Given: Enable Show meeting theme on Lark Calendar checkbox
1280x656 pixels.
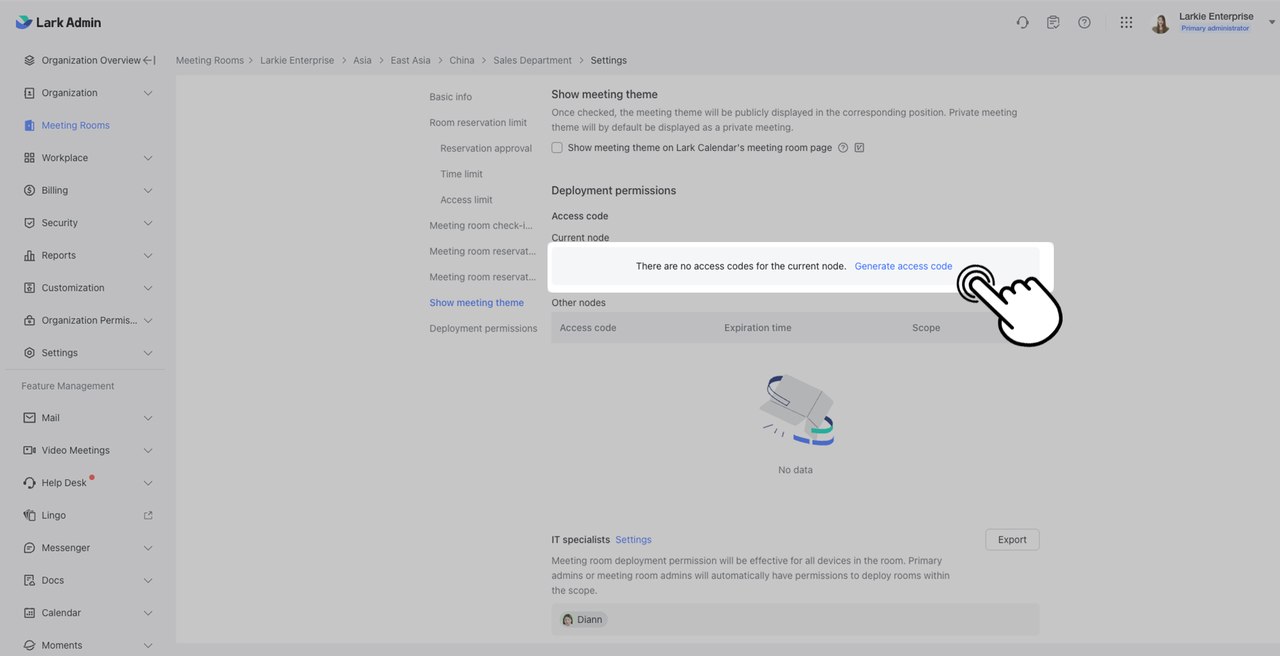Looking at the screenshot, I should pos(557,148).
